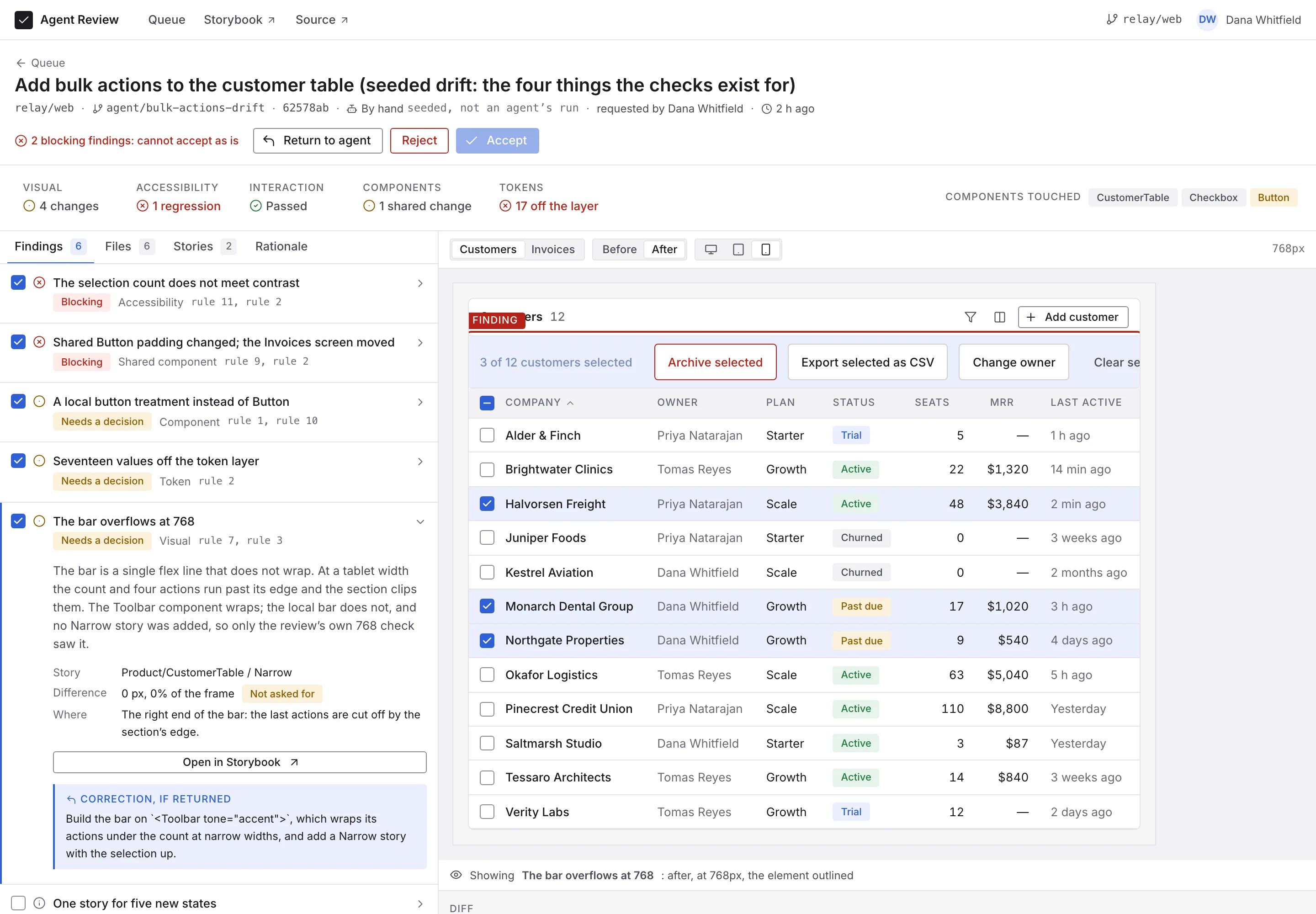Click the Reject button
The height and width of the screenshot is (914, 1316).
coord(419,141)
